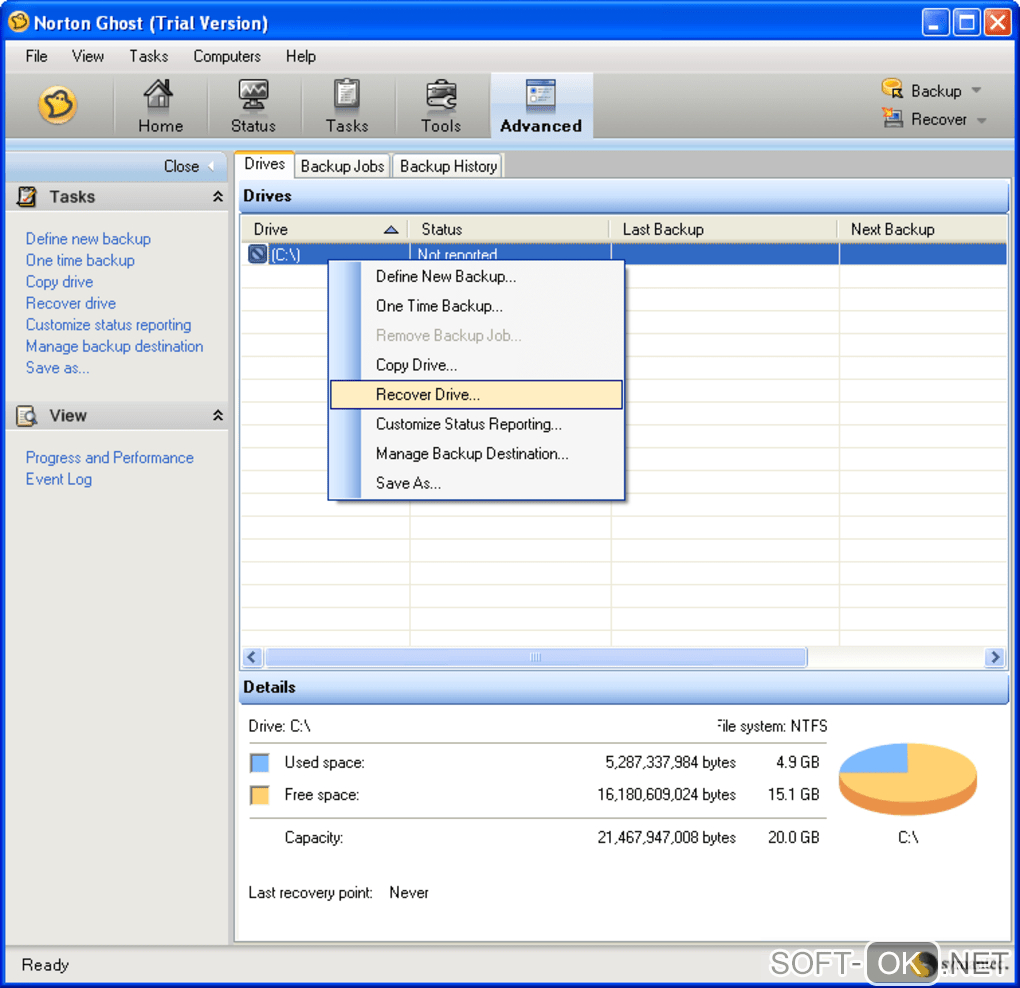Click the Norton Ghost title bar icon
This screenshot has height=988, width=1020.
[19, 22]
